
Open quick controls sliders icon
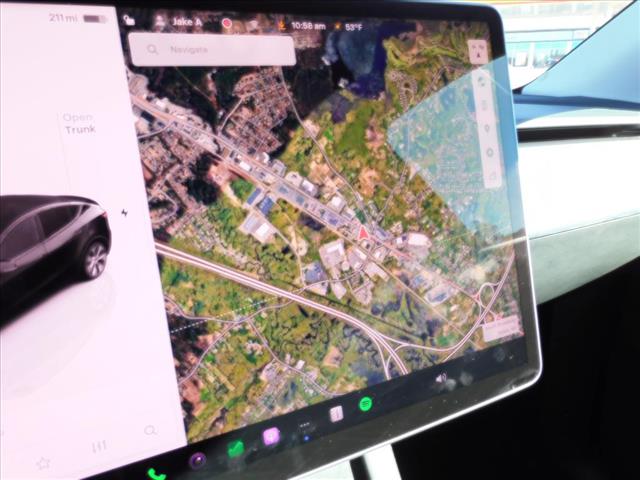pyautogui.click(x=99, y=447)
